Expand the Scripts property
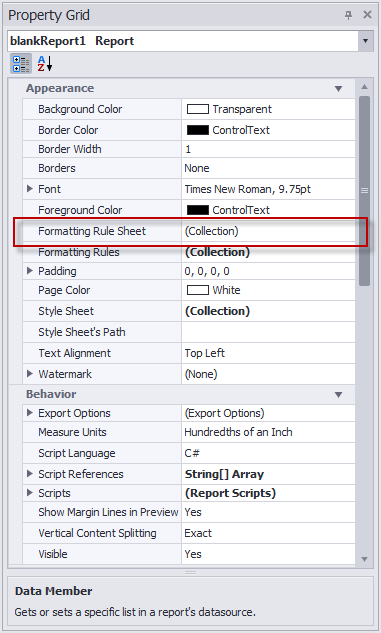 click(x=30, y=493)
